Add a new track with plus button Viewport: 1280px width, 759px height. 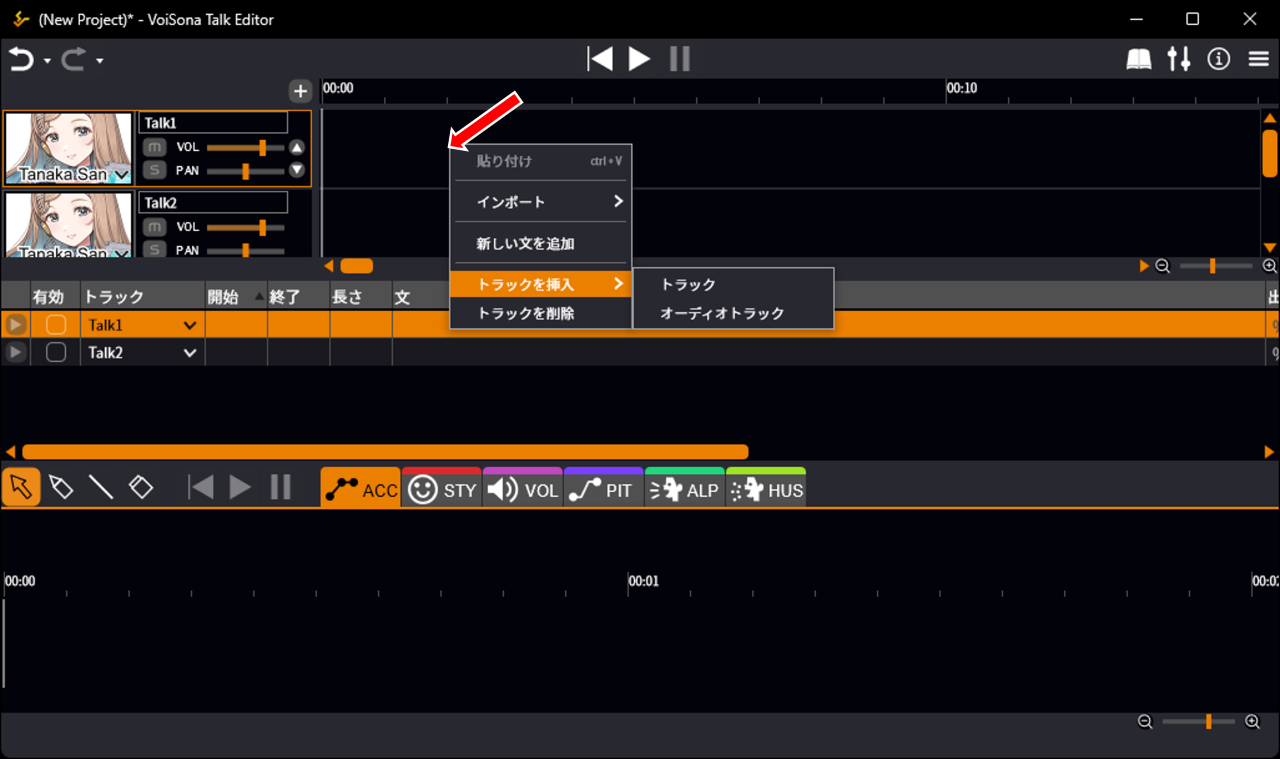click(x=300, y=91)
